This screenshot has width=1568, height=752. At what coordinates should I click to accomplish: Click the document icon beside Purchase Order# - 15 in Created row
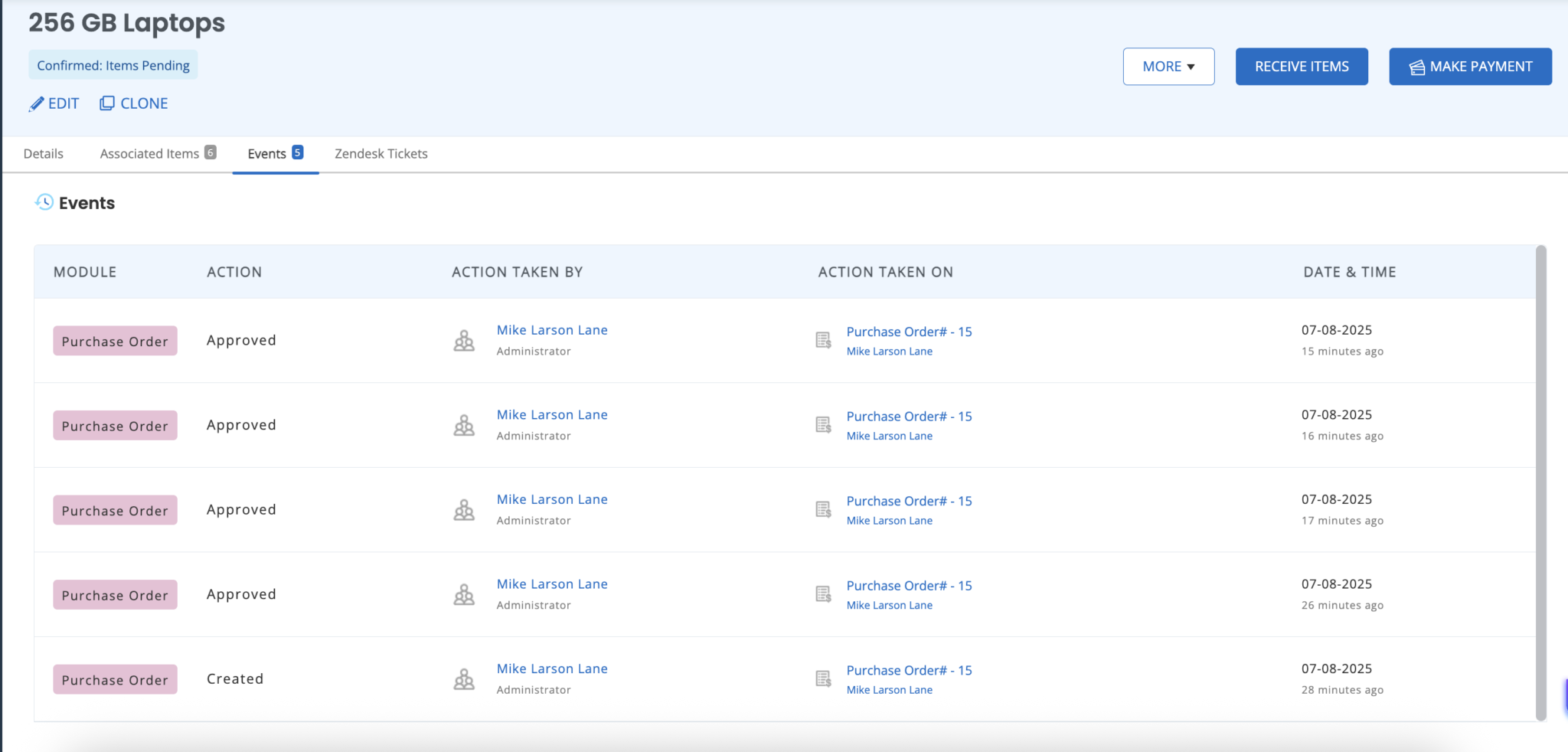click(823, 678)
